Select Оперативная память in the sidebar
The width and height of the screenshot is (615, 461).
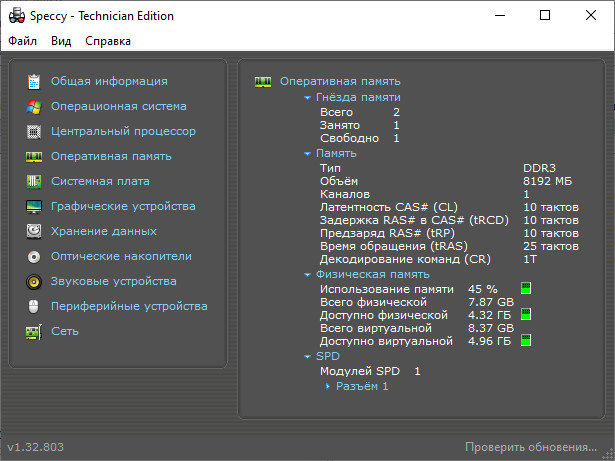pyautogui.click(x=111, y=156)
